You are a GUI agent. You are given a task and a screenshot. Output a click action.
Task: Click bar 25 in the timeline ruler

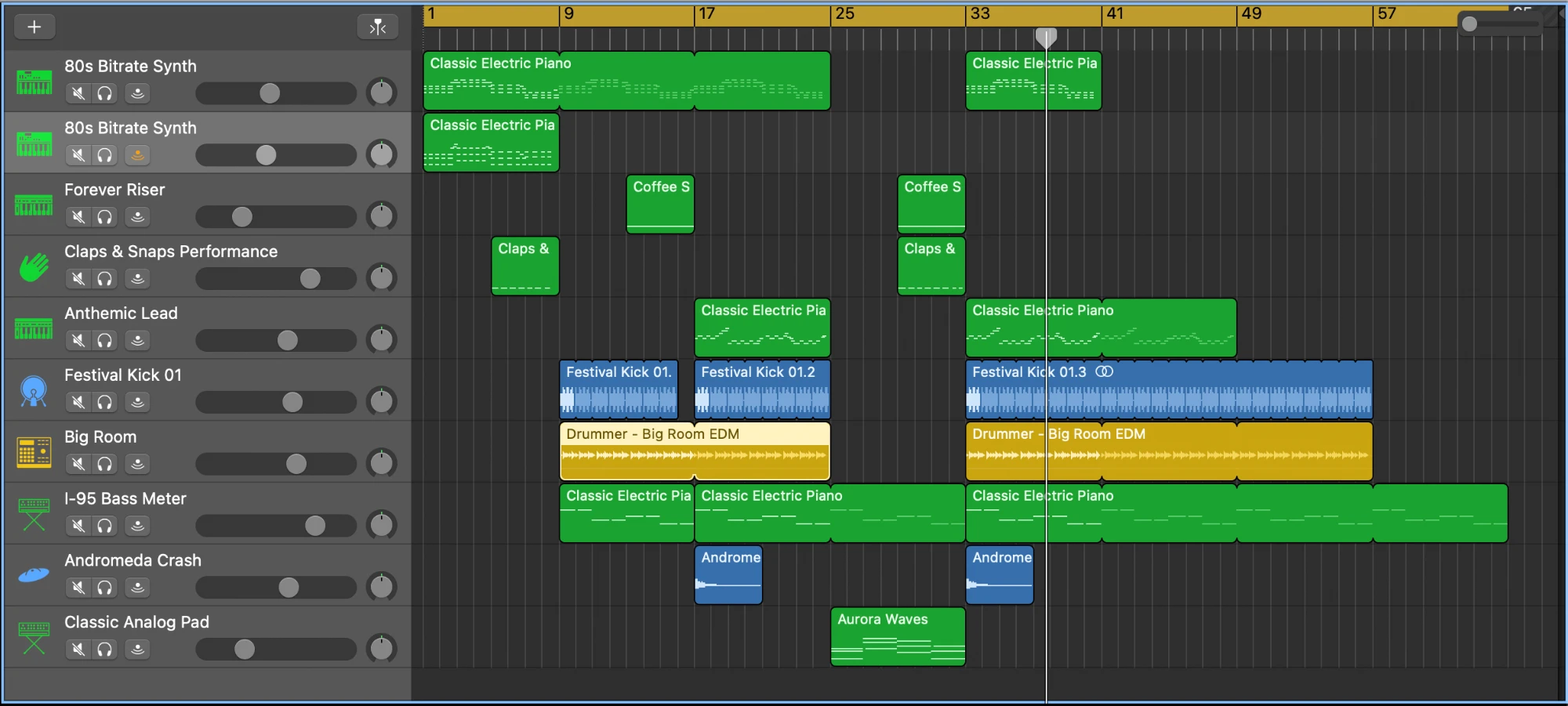tap(844, 13)
